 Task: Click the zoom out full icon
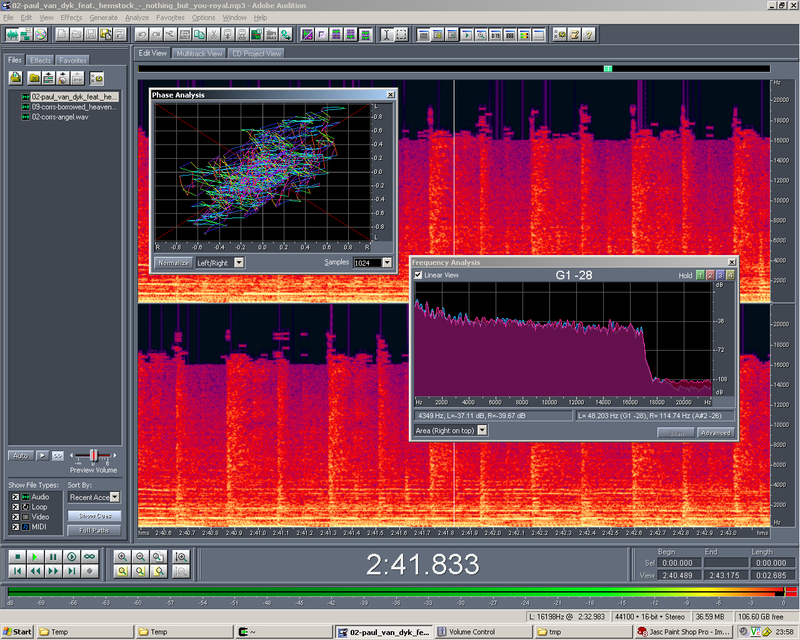click(159, 556)
